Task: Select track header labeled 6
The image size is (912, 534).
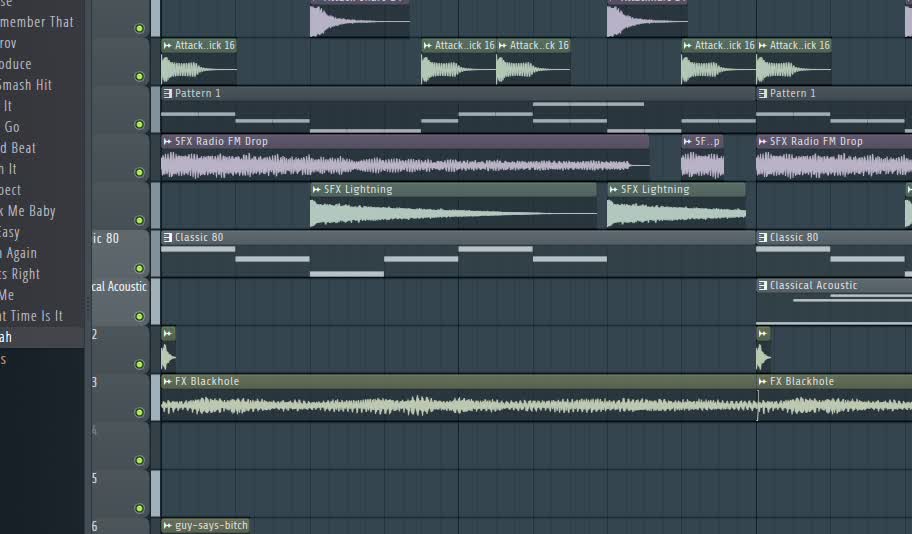Action: [120, 526]
